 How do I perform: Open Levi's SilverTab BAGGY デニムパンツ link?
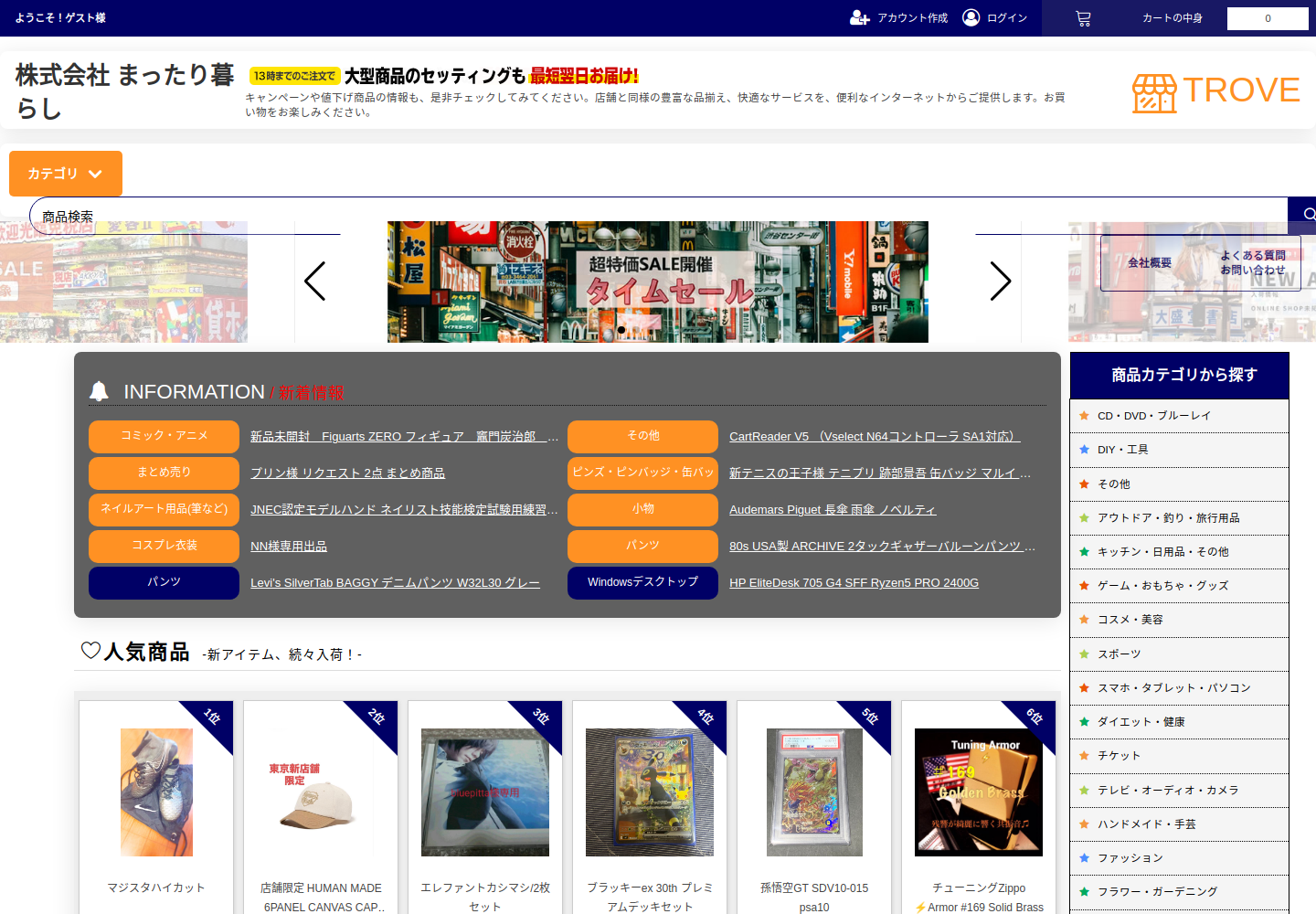pyautogui.click(x=395, y=583)
